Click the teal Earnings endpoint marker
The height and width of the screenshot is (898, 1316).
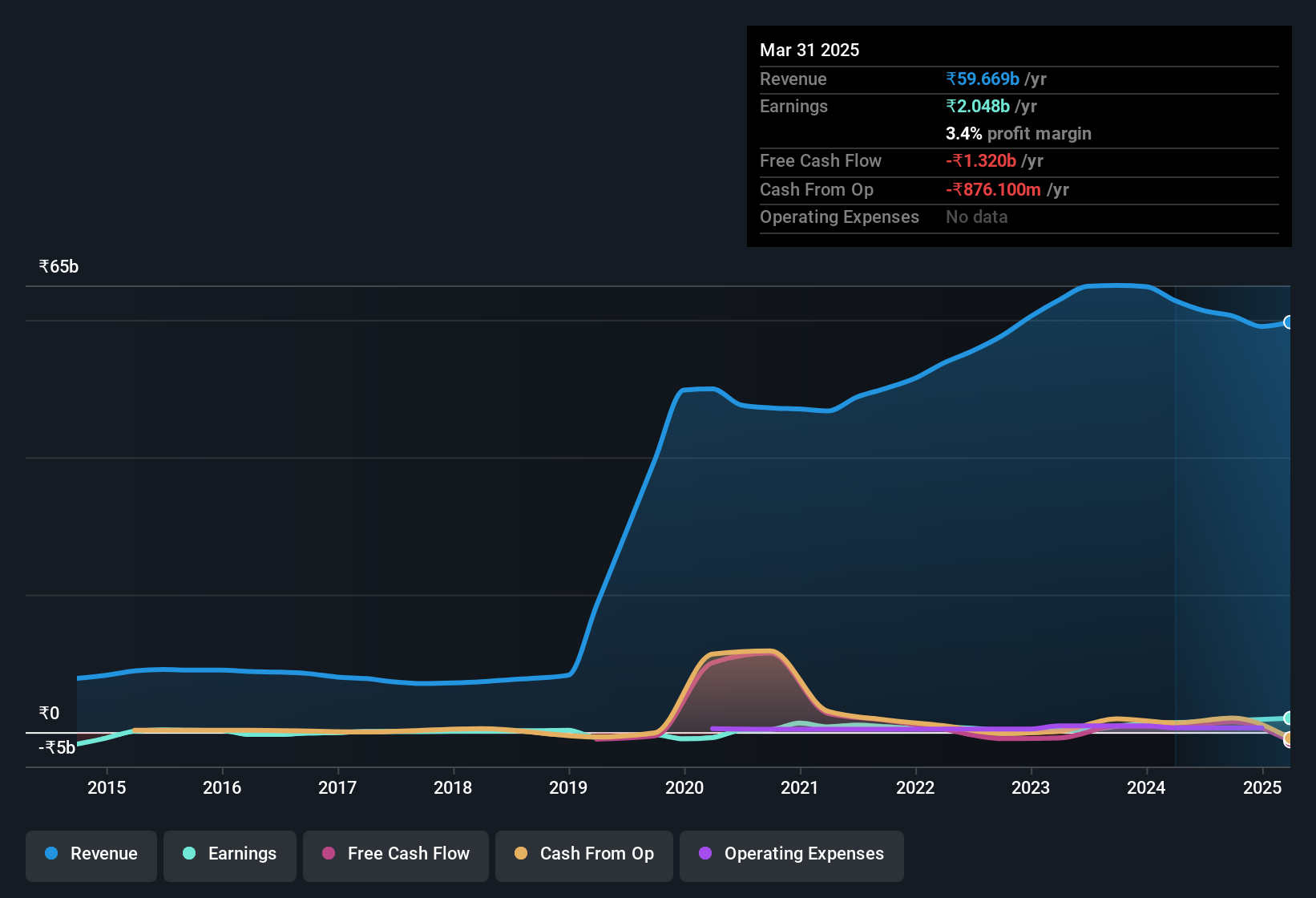pos(1288,718)
